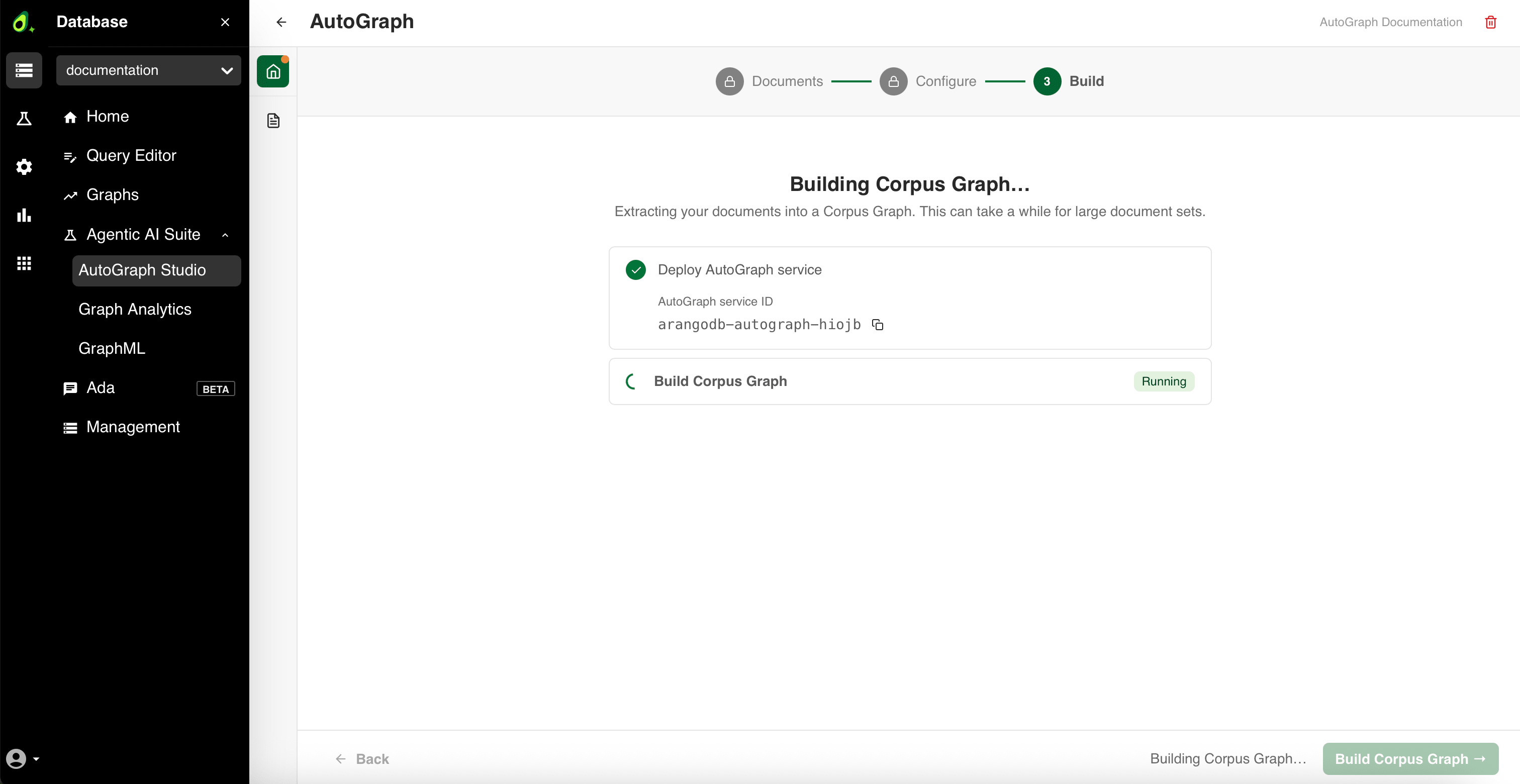Close the Database sidebar panel
The height and width of the screenshot is (784, 1520).
pos(225,23)
